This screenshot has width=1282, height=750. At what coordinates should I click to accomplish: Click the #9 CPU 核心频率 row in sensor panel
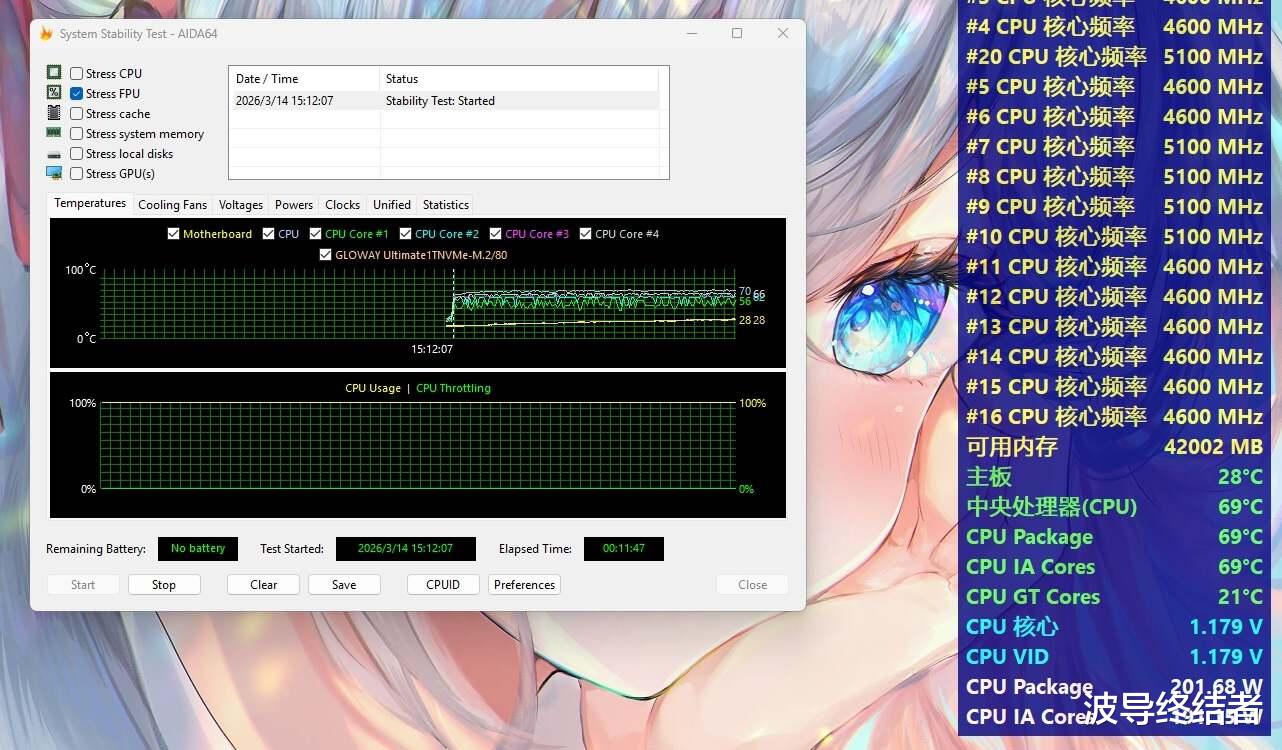click(1115, 207)
